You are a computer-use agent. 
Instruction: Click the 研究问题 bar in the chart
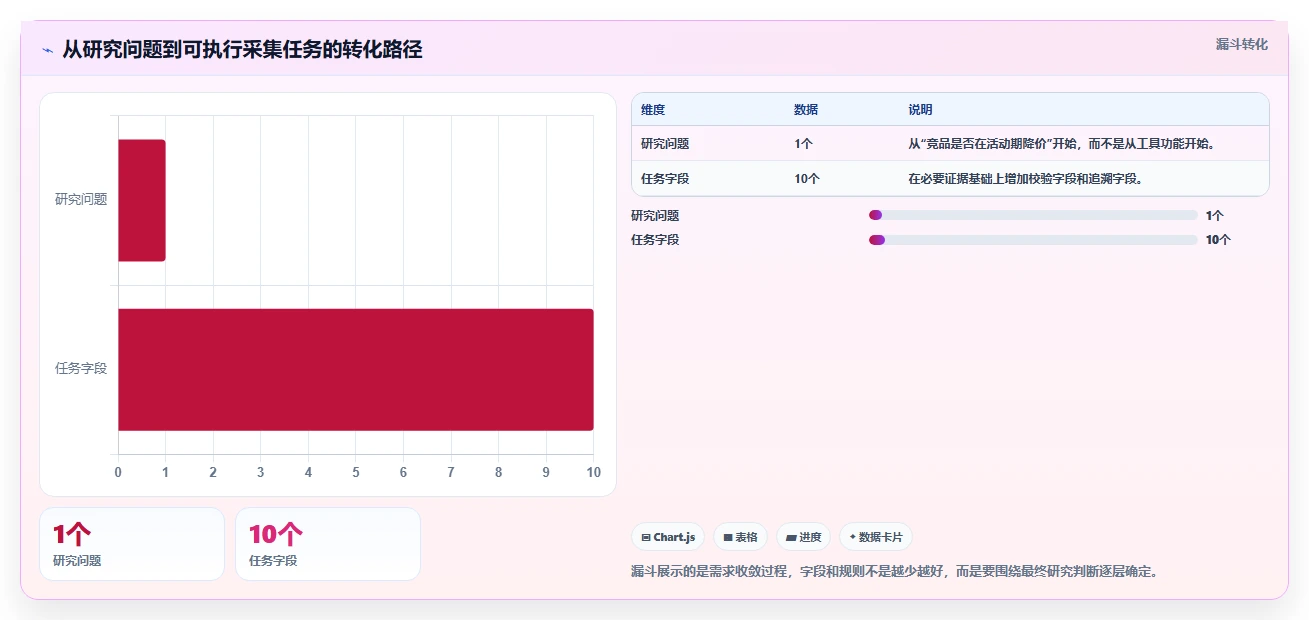point(142,200)
